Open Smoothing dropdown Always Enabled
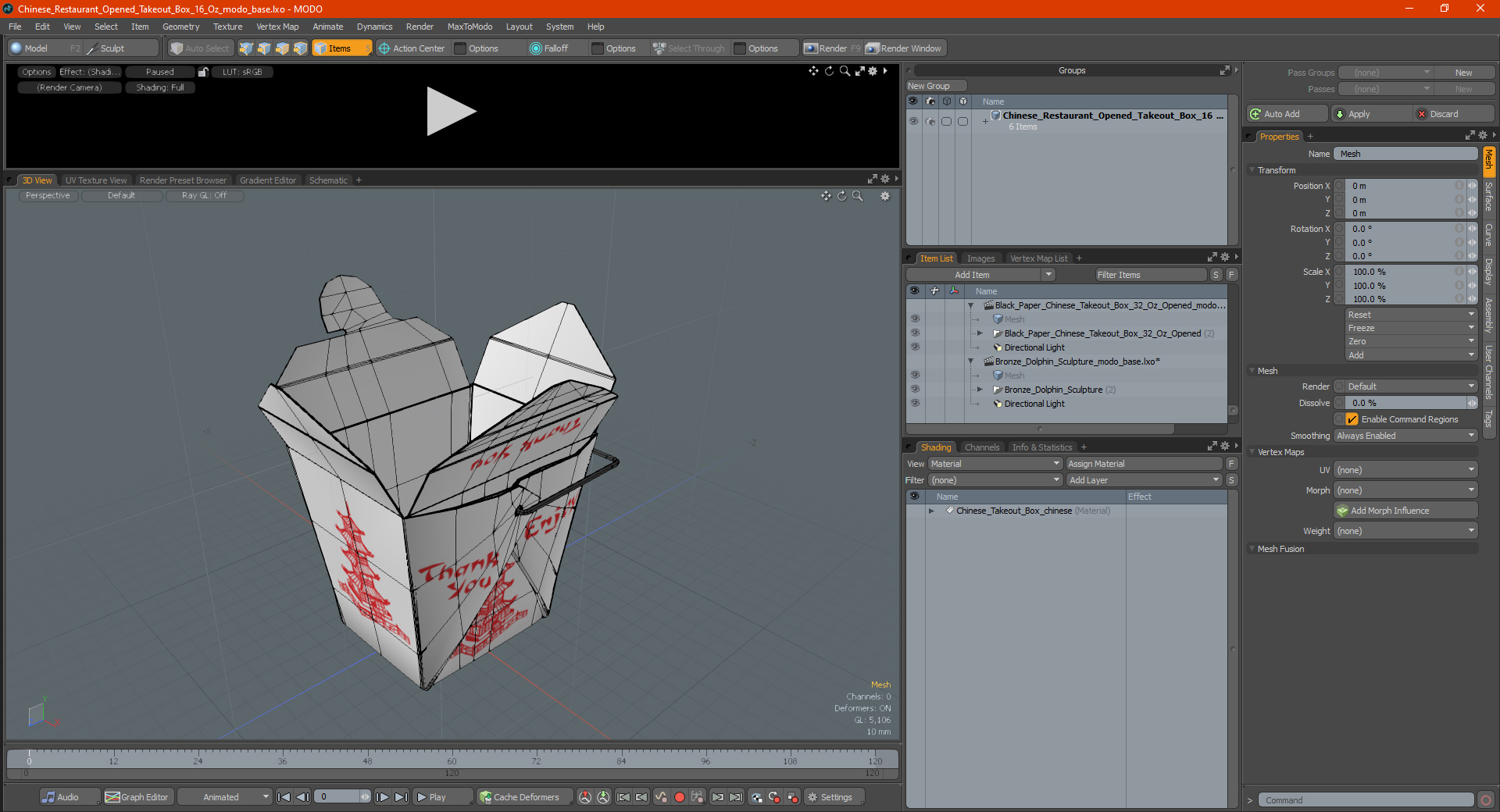Viewport: 1500px width, 812px height. click(x=1405, y=436)
